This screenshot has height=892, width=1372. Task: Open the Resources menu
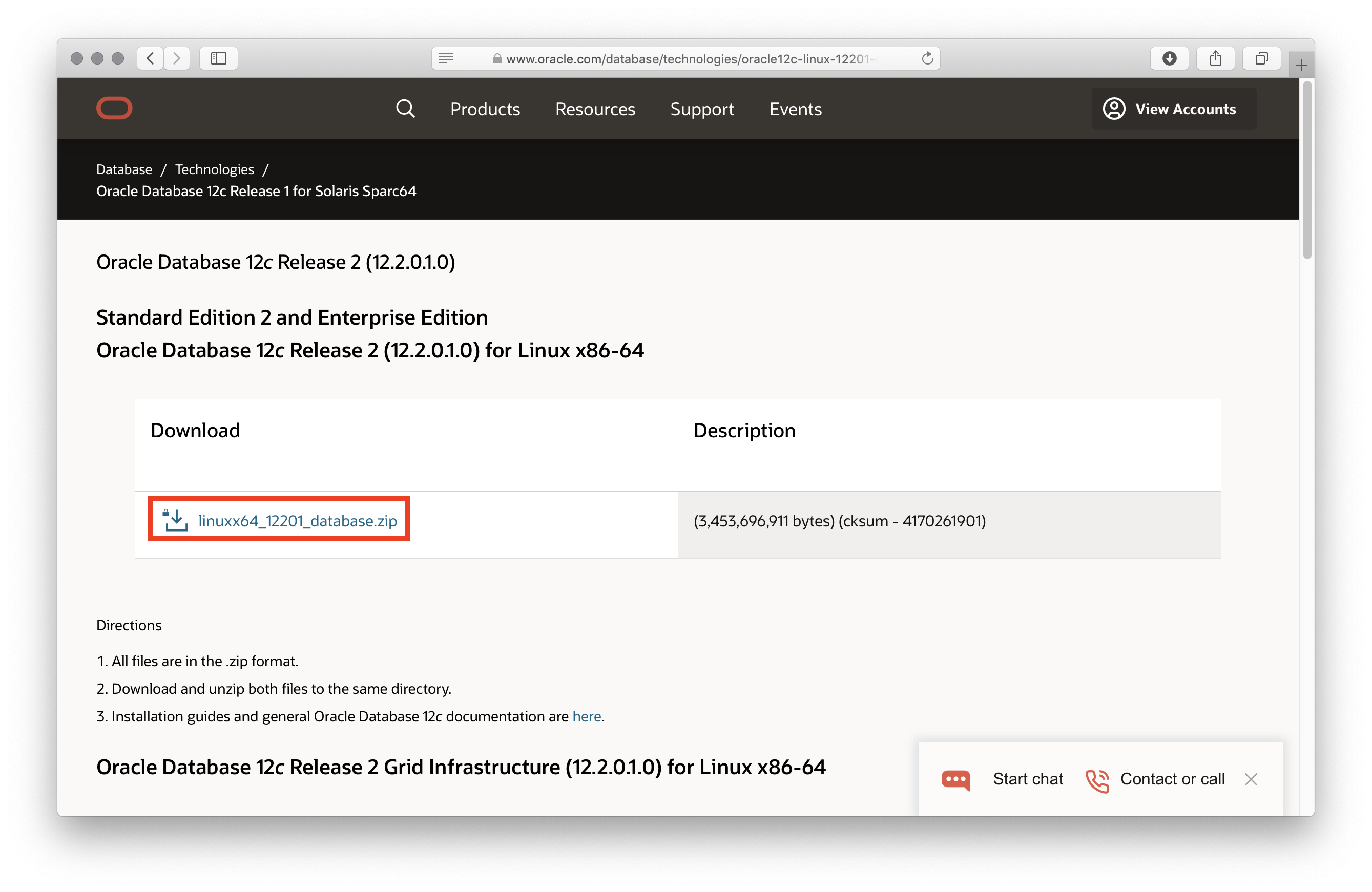coord(595,109)
